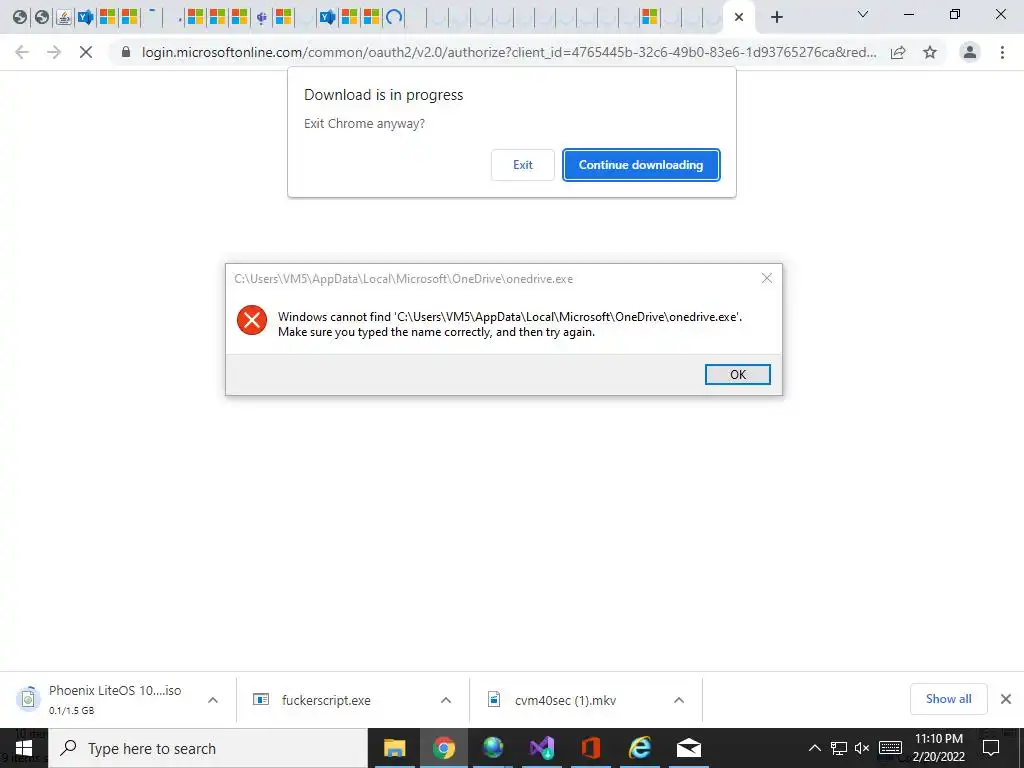
Task: Click OK on the error dialog
Action: click(x=738, y=374)
